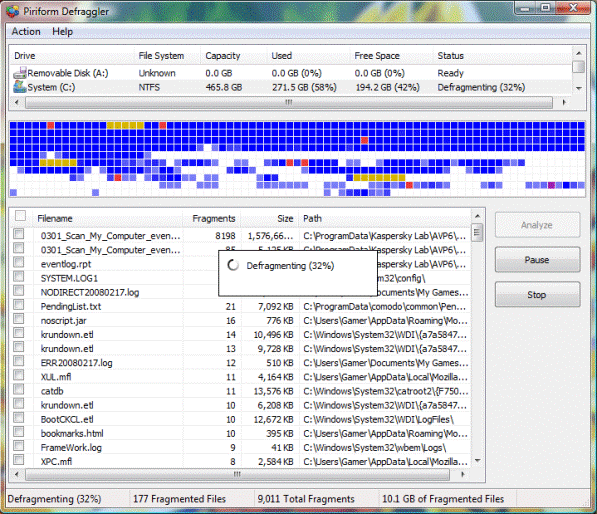Check the box for eventlog.rpt

tap(19, 262)
